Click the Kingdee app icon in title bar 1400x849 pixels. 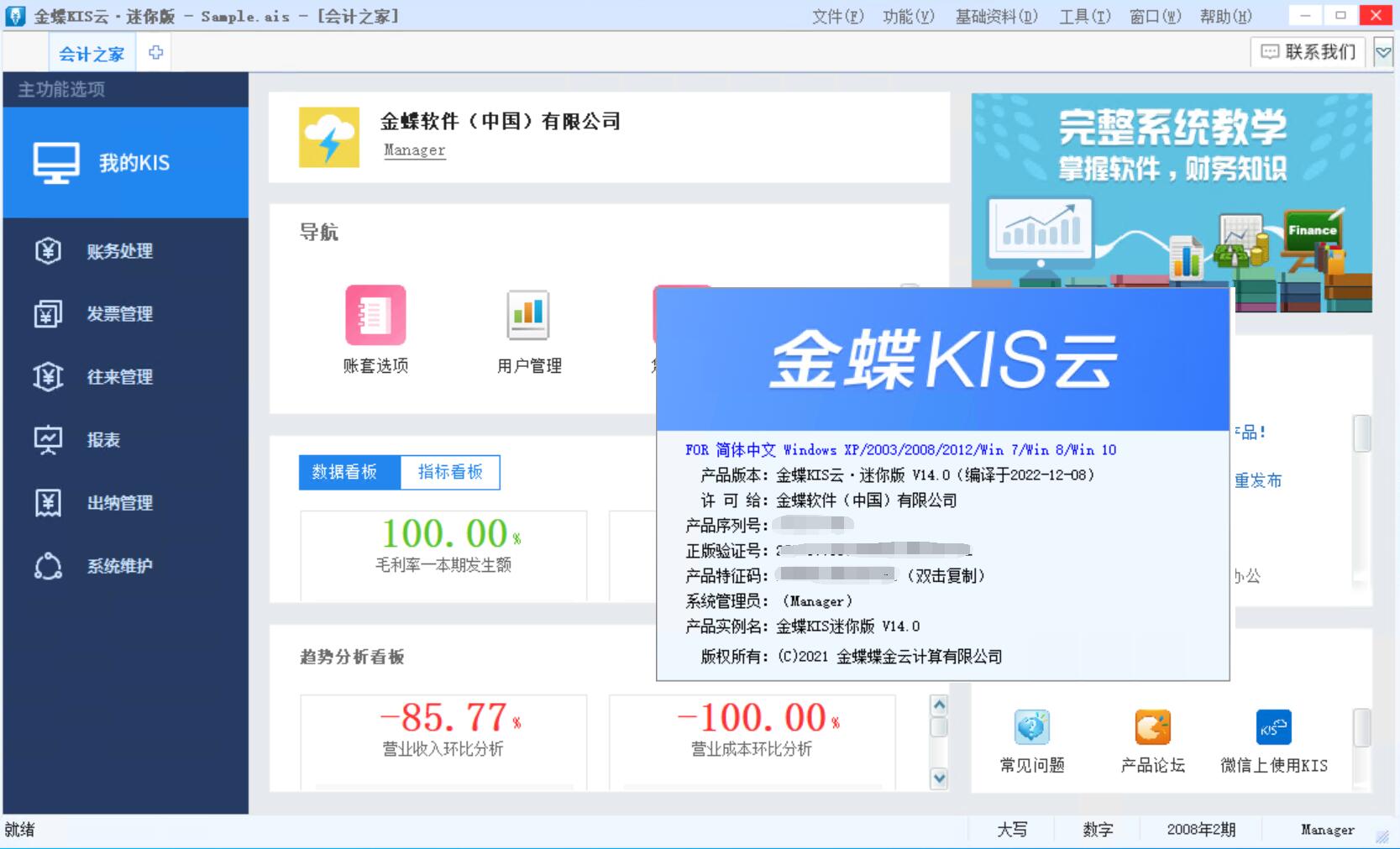point(16,16)
